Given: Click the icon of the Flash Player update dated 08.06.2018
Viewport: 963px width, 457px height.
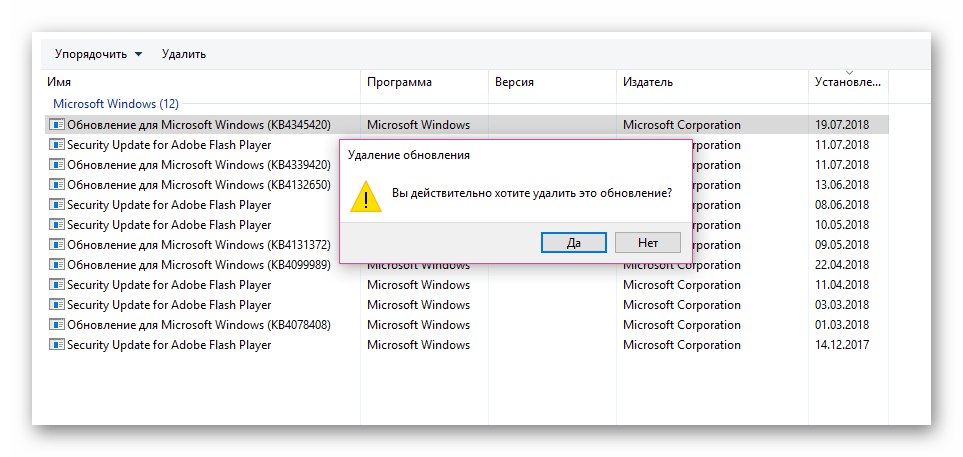Looking at the screenshot, I should point(57,205).
